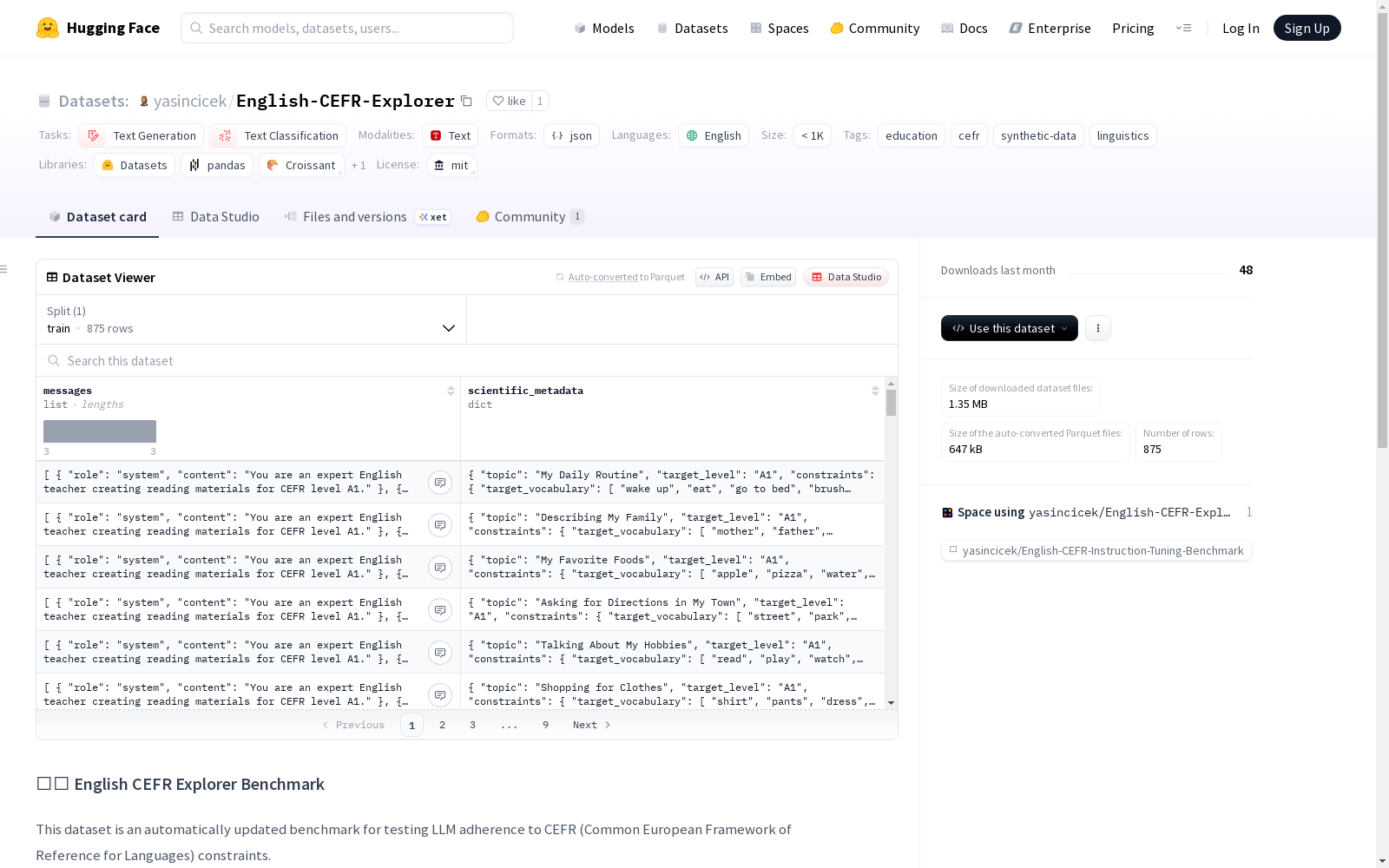Open chat view for Asking for Directions row

click(x=440, y=610)
